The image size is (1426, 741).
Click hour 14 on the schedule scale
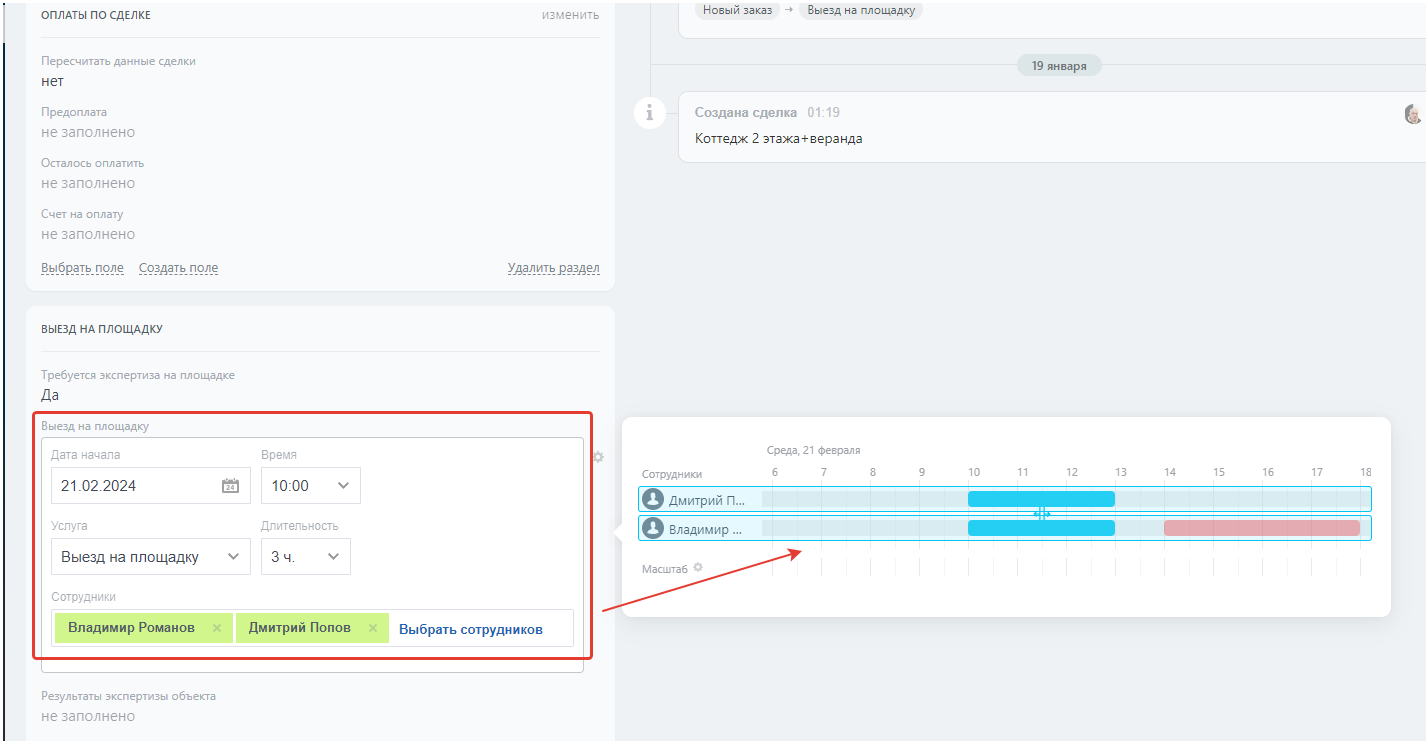(x=1169, y=472)
